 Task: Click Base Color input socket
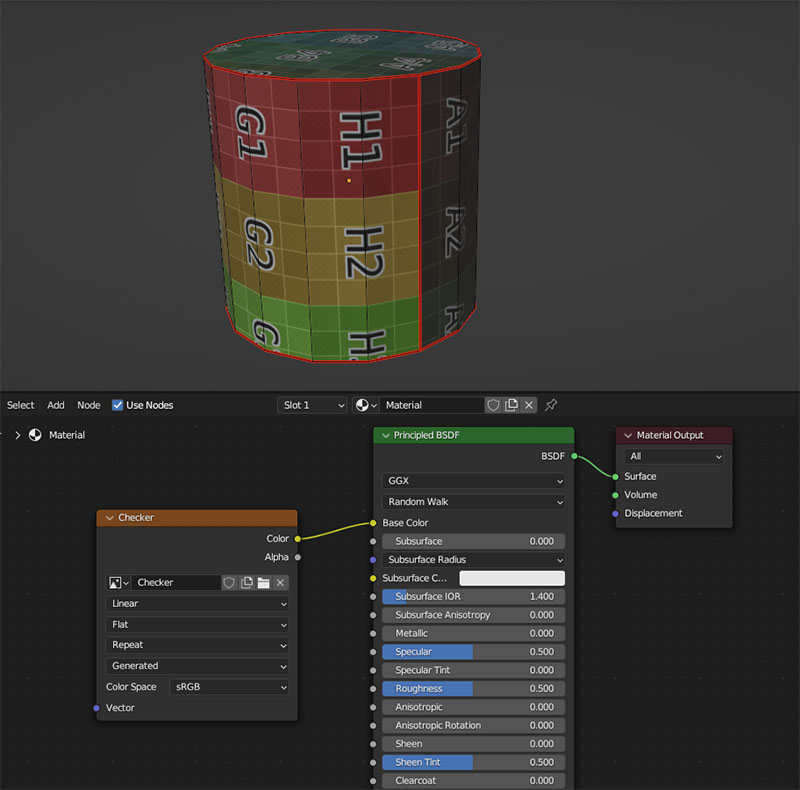tap(373, 523)
